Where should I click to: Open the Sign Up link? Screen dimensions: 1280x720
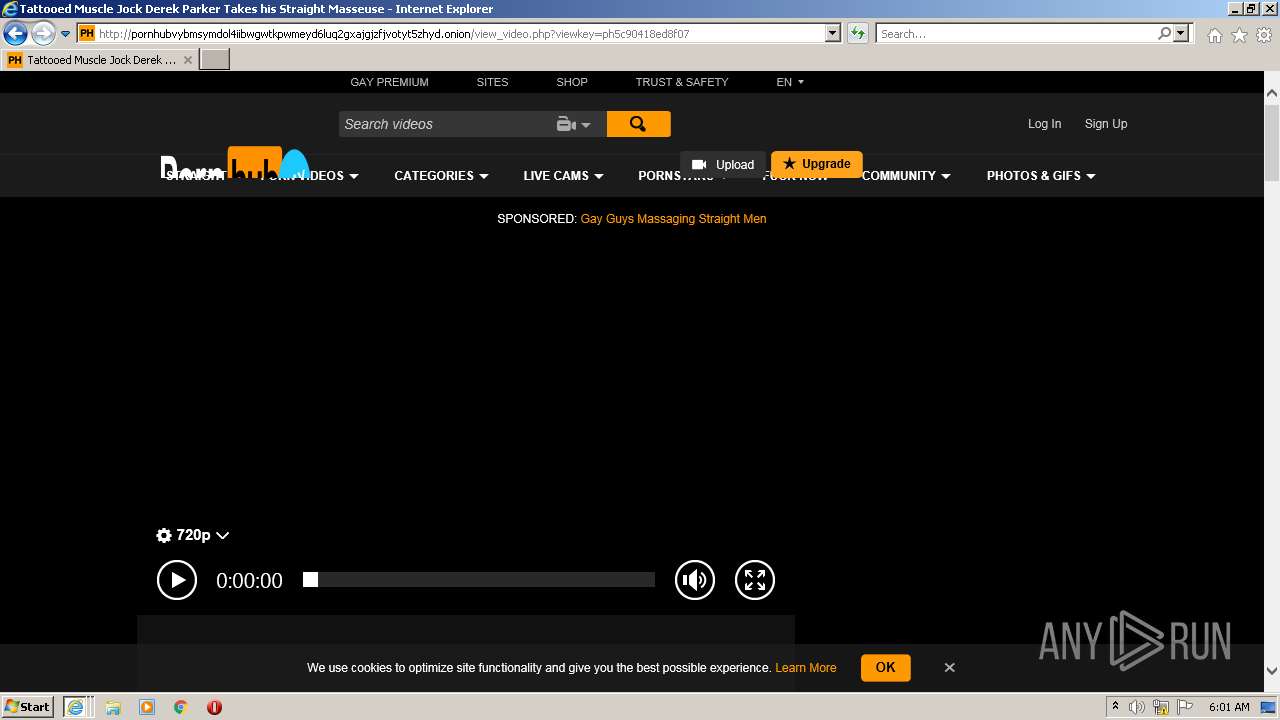tap(1106, 124)
